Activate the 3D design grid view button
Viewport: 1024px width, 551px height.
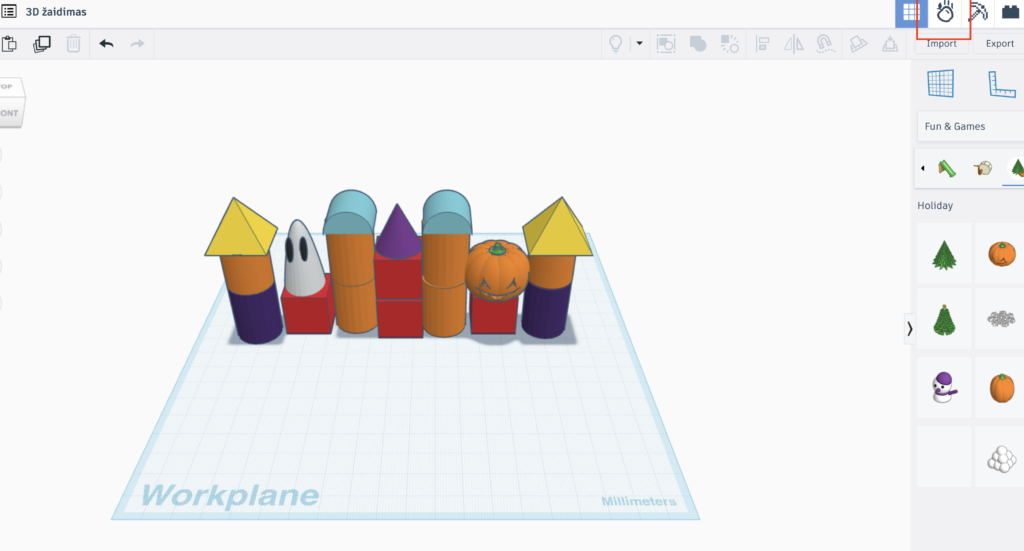click(910, 13)
